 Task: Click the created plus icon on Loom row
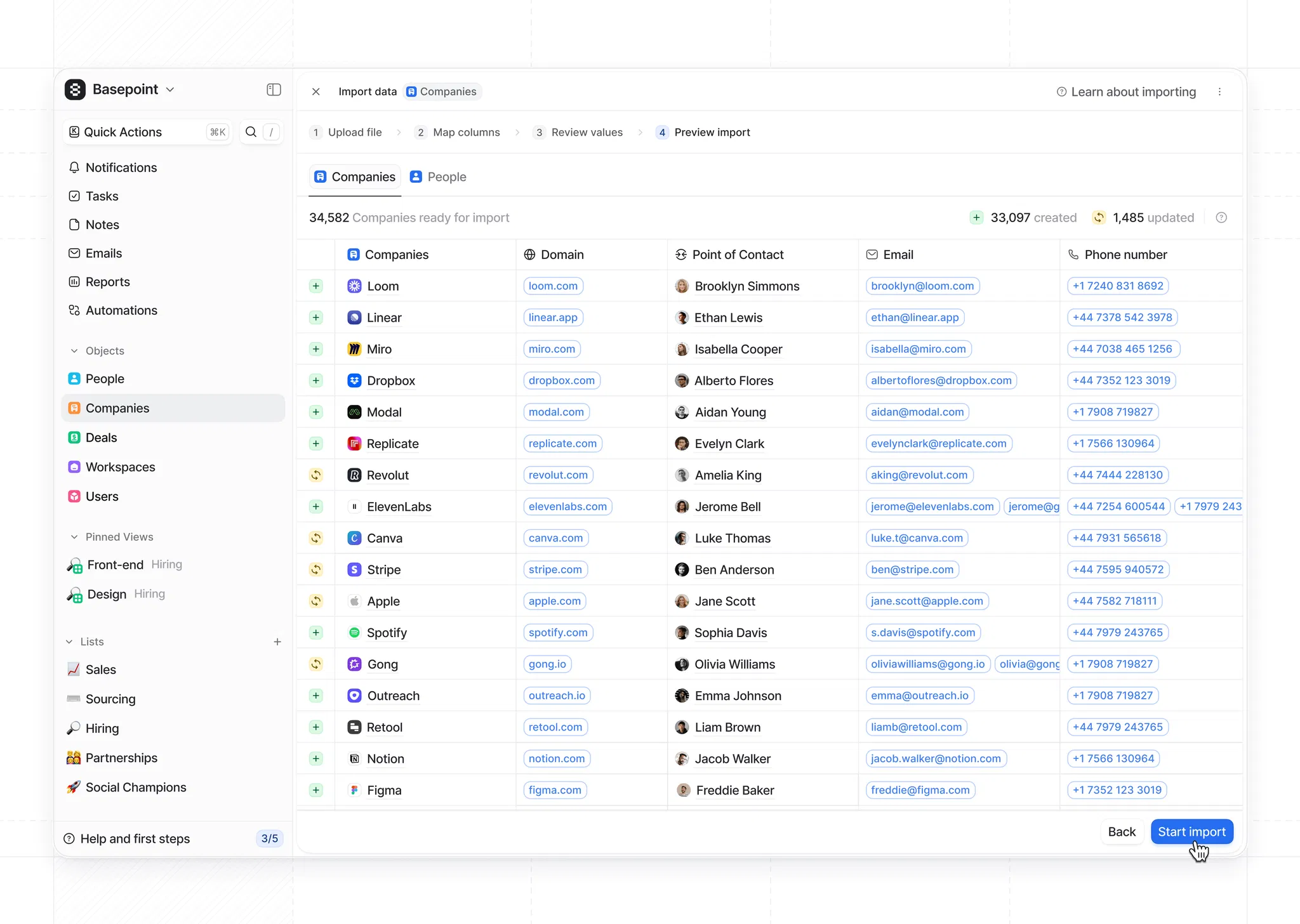tap(316, 286)
